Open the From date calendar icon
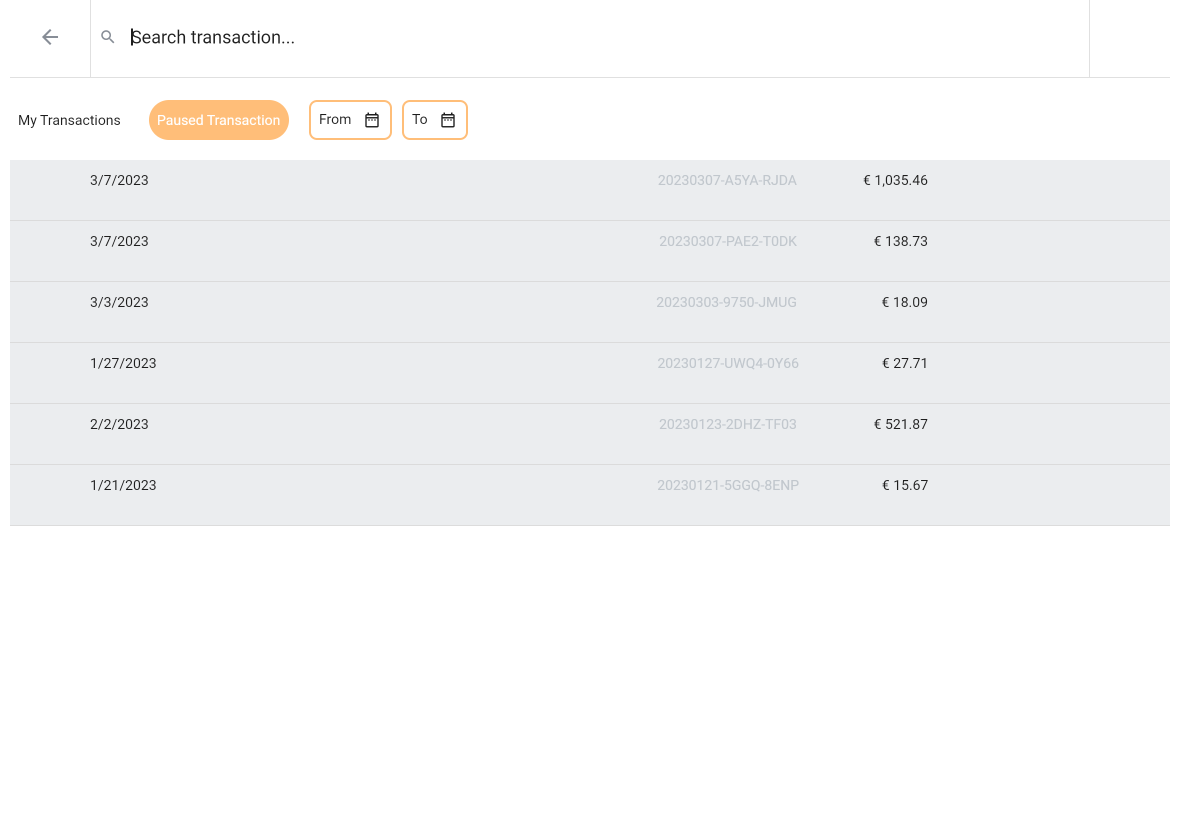 pyautogui.click(x=372, y=120)
